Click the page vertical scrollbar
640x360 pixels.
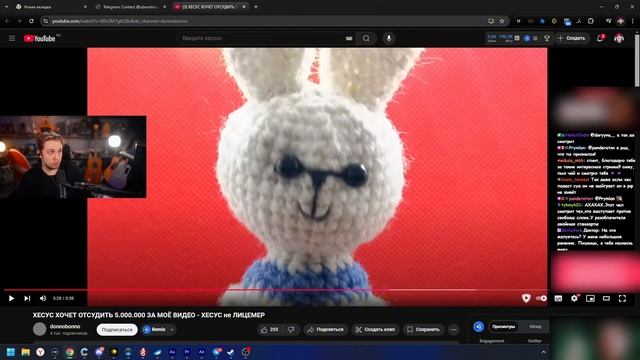[637, 60]
